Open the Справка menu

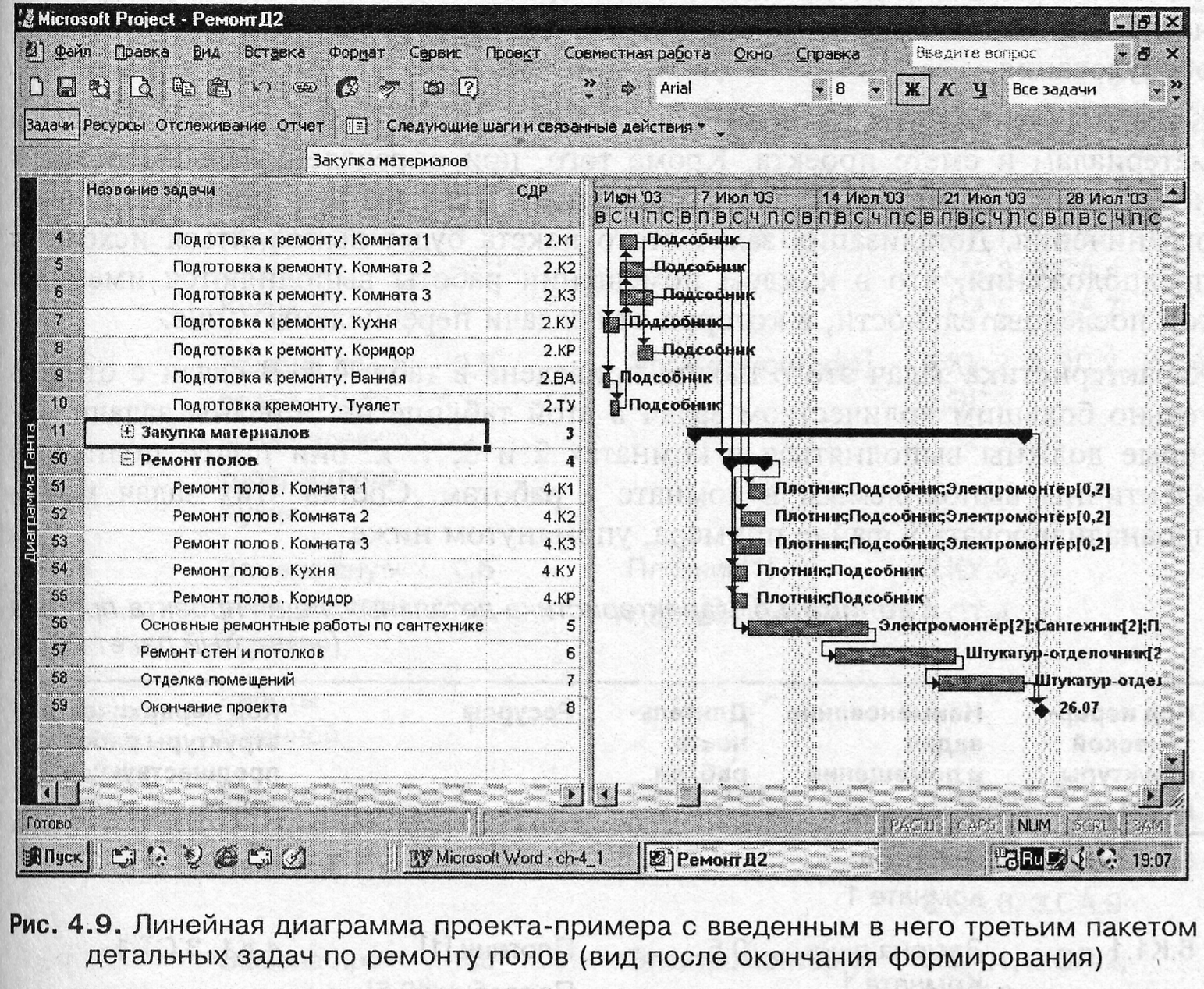point(827,53)
